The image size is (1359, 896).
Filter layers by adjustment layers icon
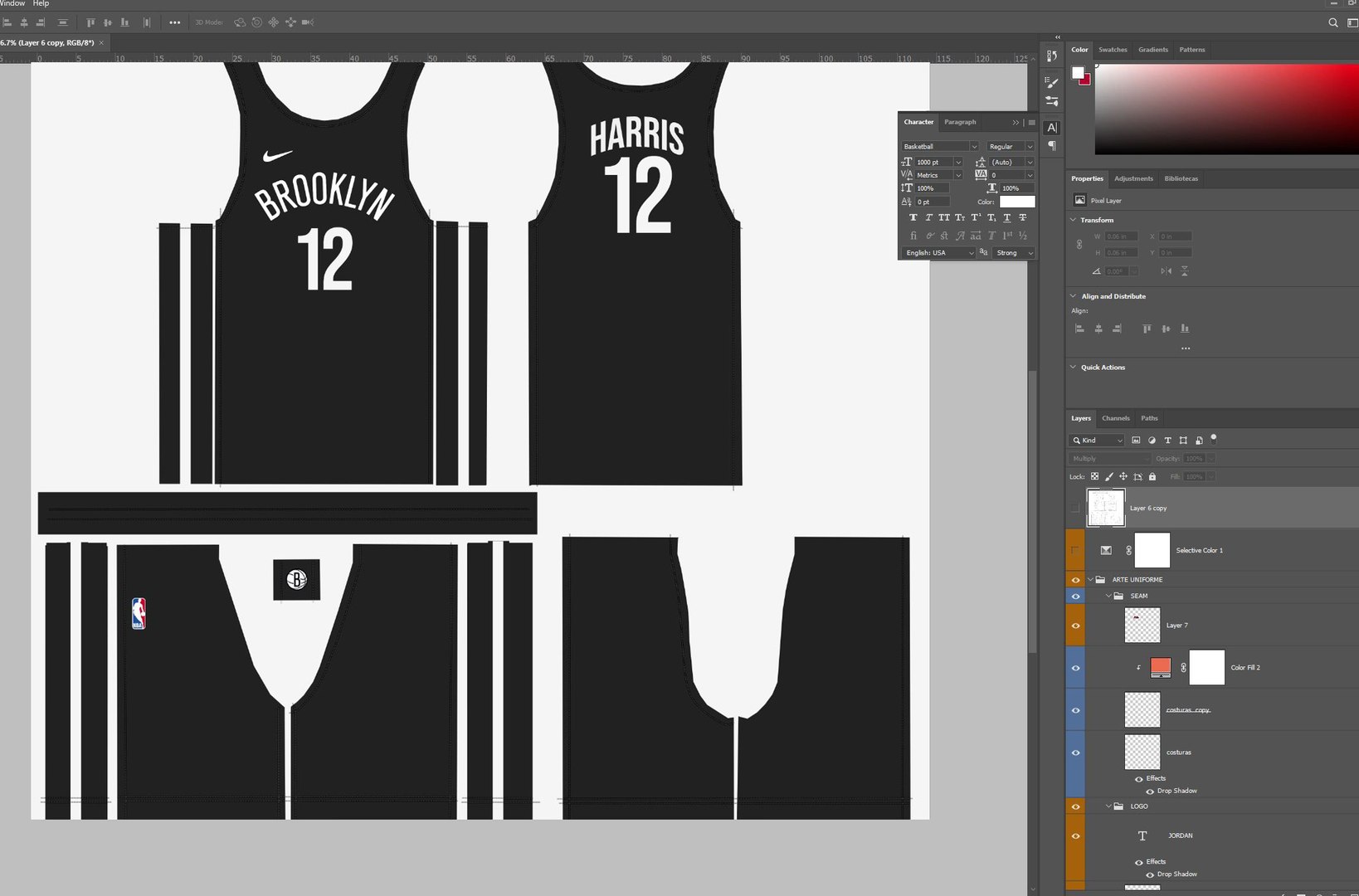(x=1152, y=441)
